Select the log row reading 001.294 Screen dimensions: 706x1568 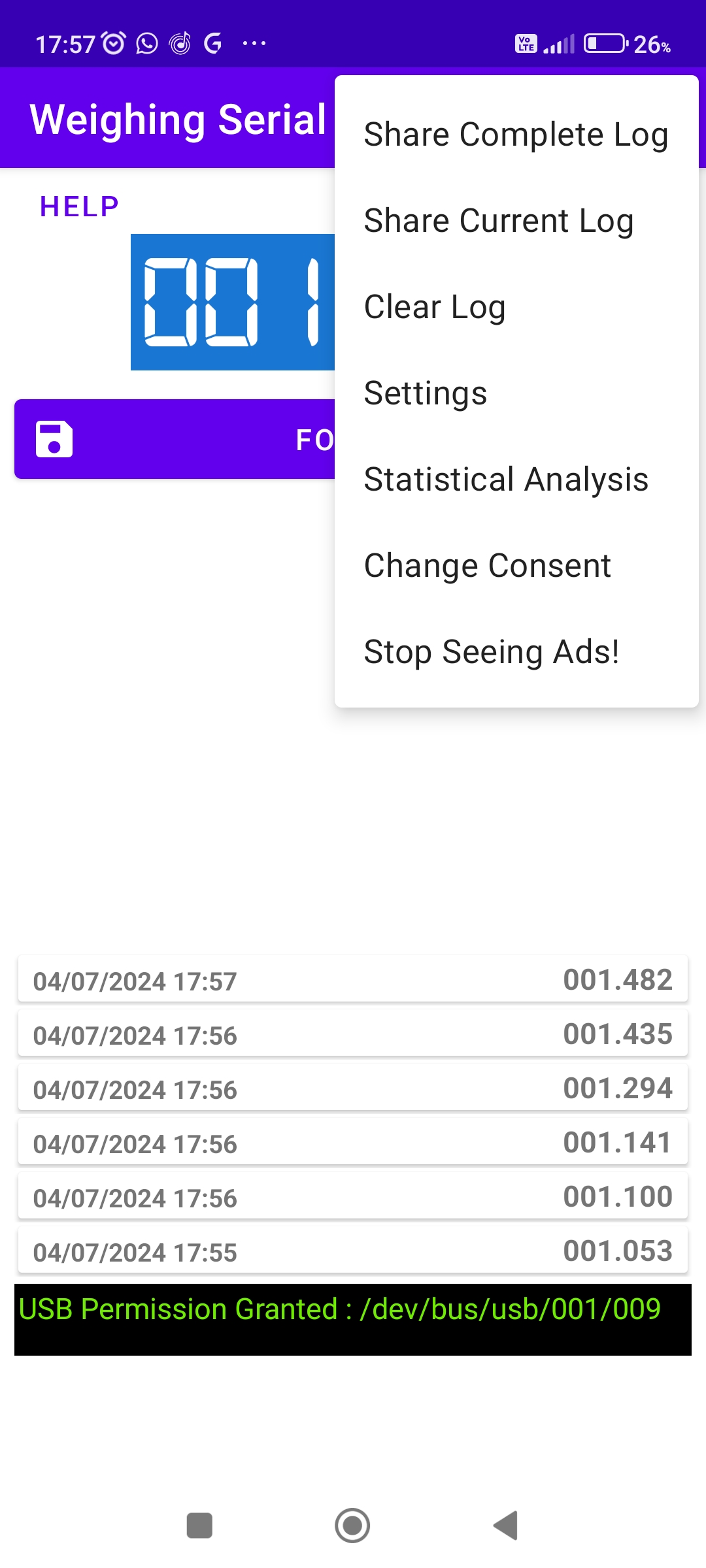point(353,1088)
